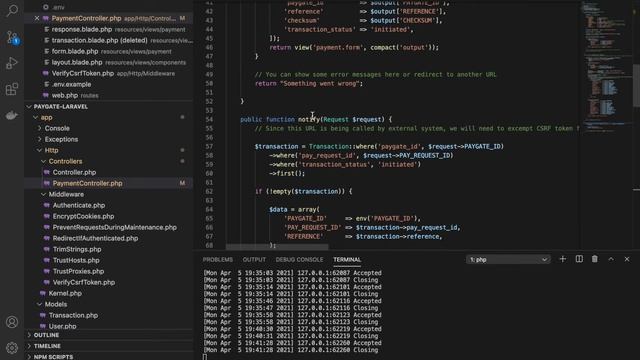Viewport: 640px width, 360px height.
Task: Open PaymentController.php in Controllers folder
Action: point(109,184)
